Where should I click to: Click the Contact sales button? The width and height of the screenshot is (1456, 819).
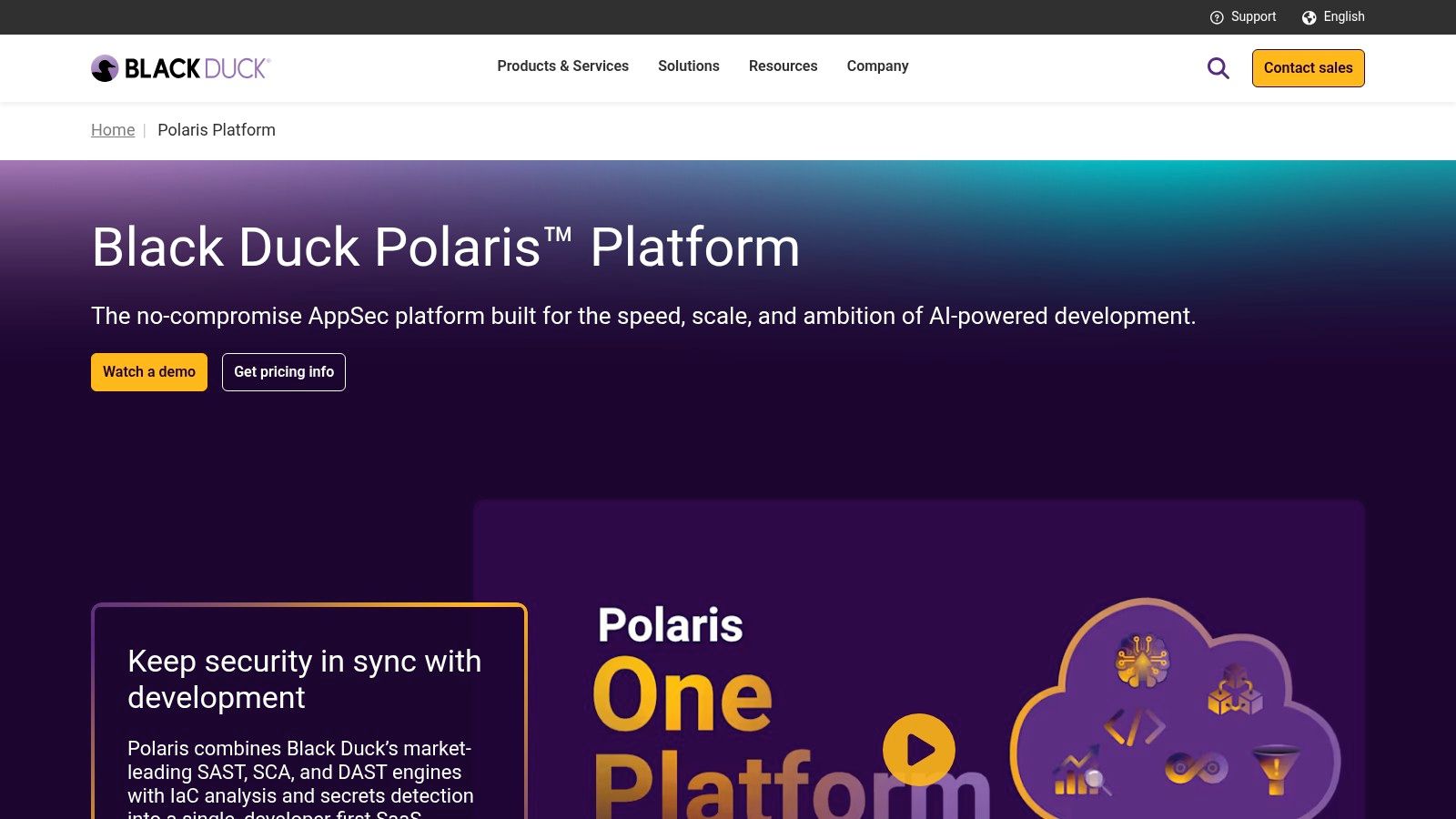tap(1308, 68)
